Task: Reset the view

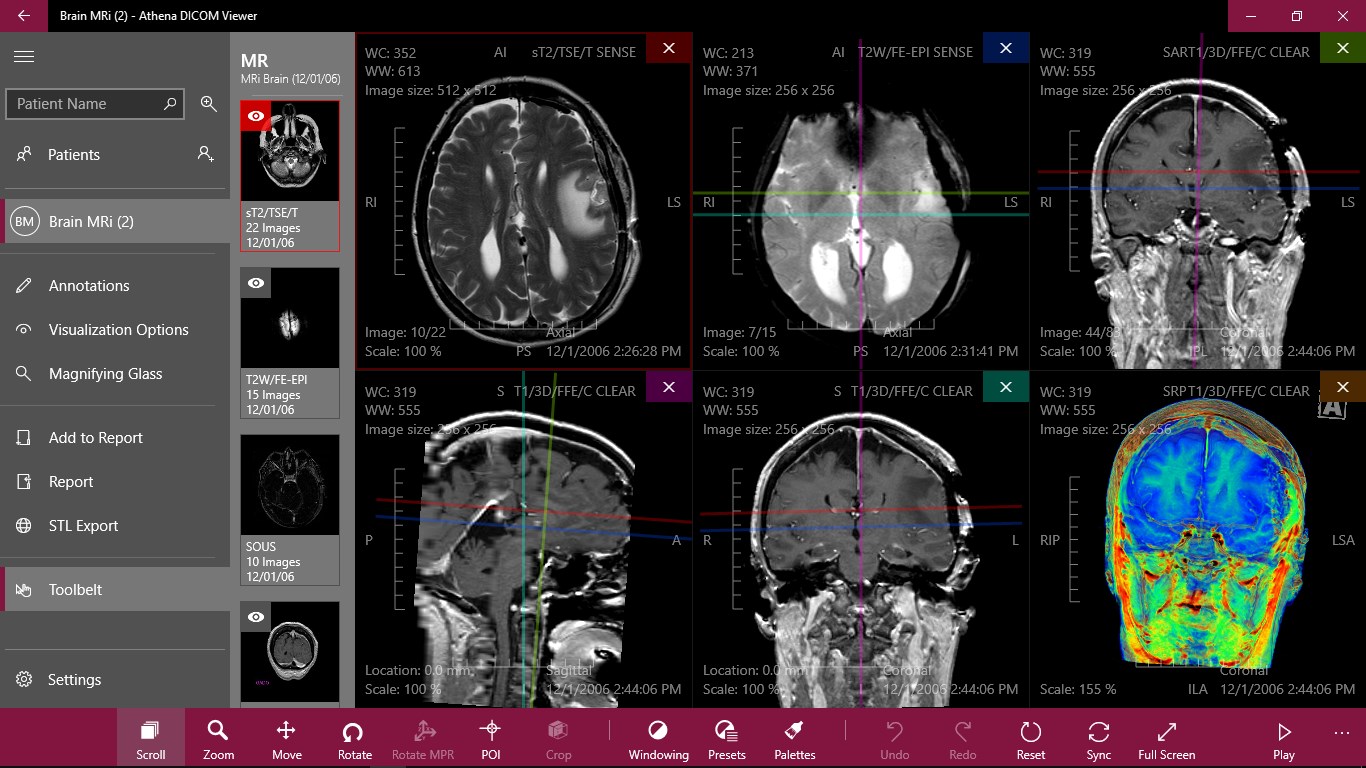Action: click(1031, 738)
